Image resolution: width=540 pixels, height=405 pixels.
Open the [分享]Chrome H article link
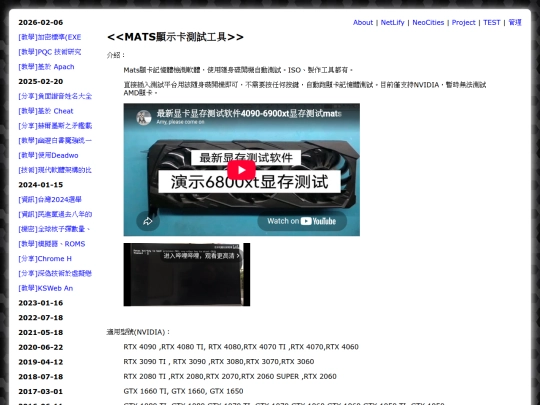45,259
